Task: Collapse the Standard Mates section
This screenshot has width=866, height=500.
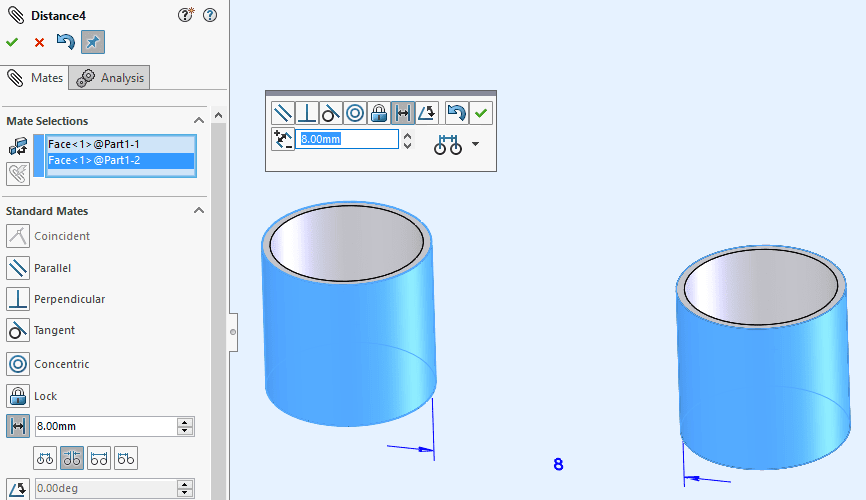Action: click(198, 211)
